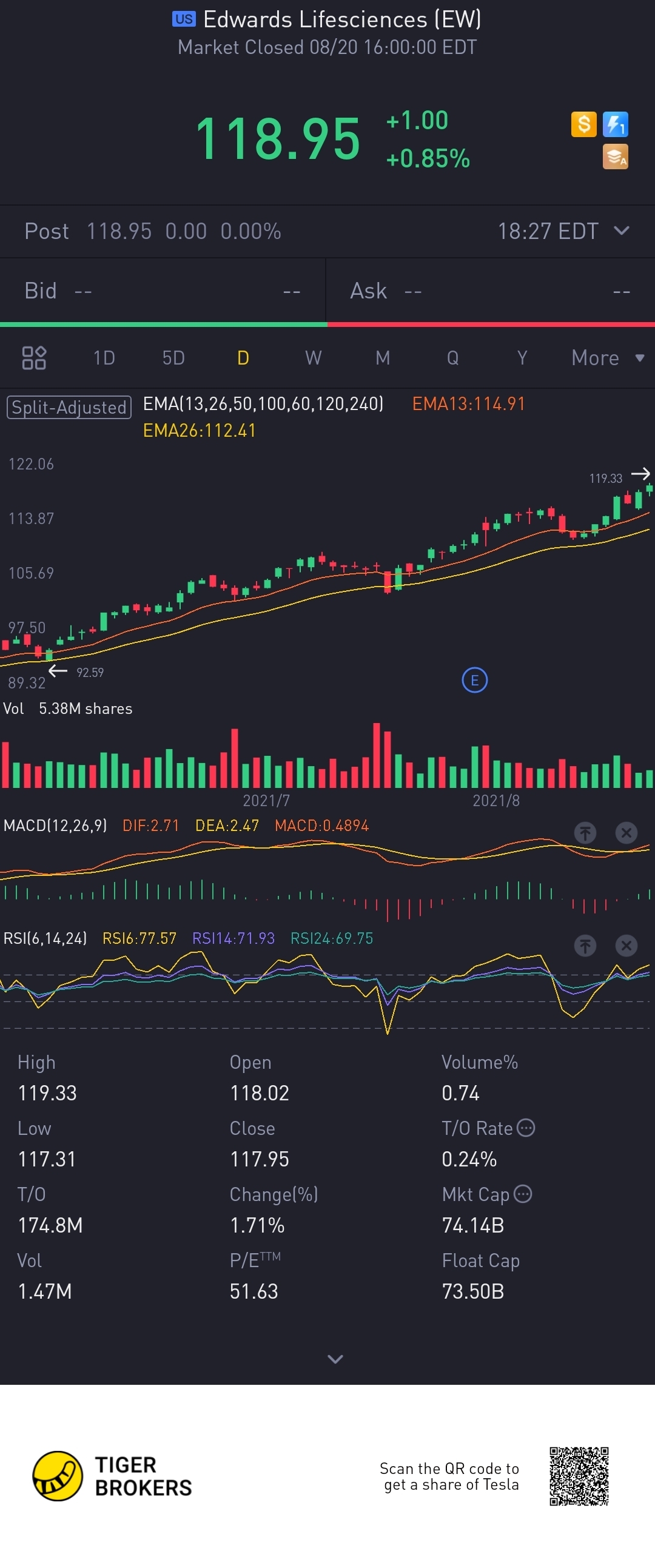This screenshot has height=1568, width=655.
Task: Open Mkt Cap info bubble
Action: (x=523, y=1194)
